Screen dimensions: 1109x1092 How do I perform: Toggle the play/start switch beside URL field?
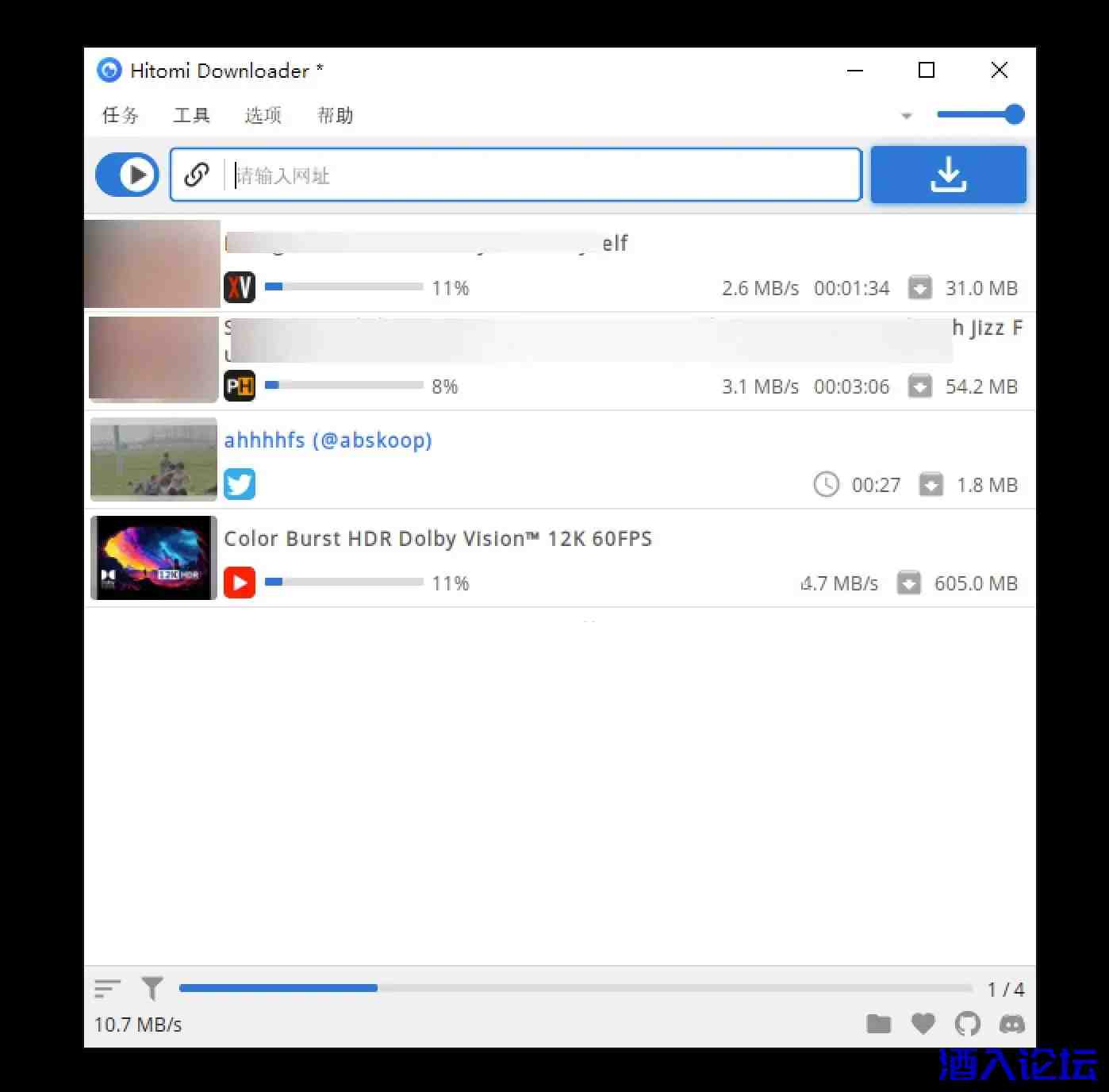pyautogui.click(x=127, y=175)
